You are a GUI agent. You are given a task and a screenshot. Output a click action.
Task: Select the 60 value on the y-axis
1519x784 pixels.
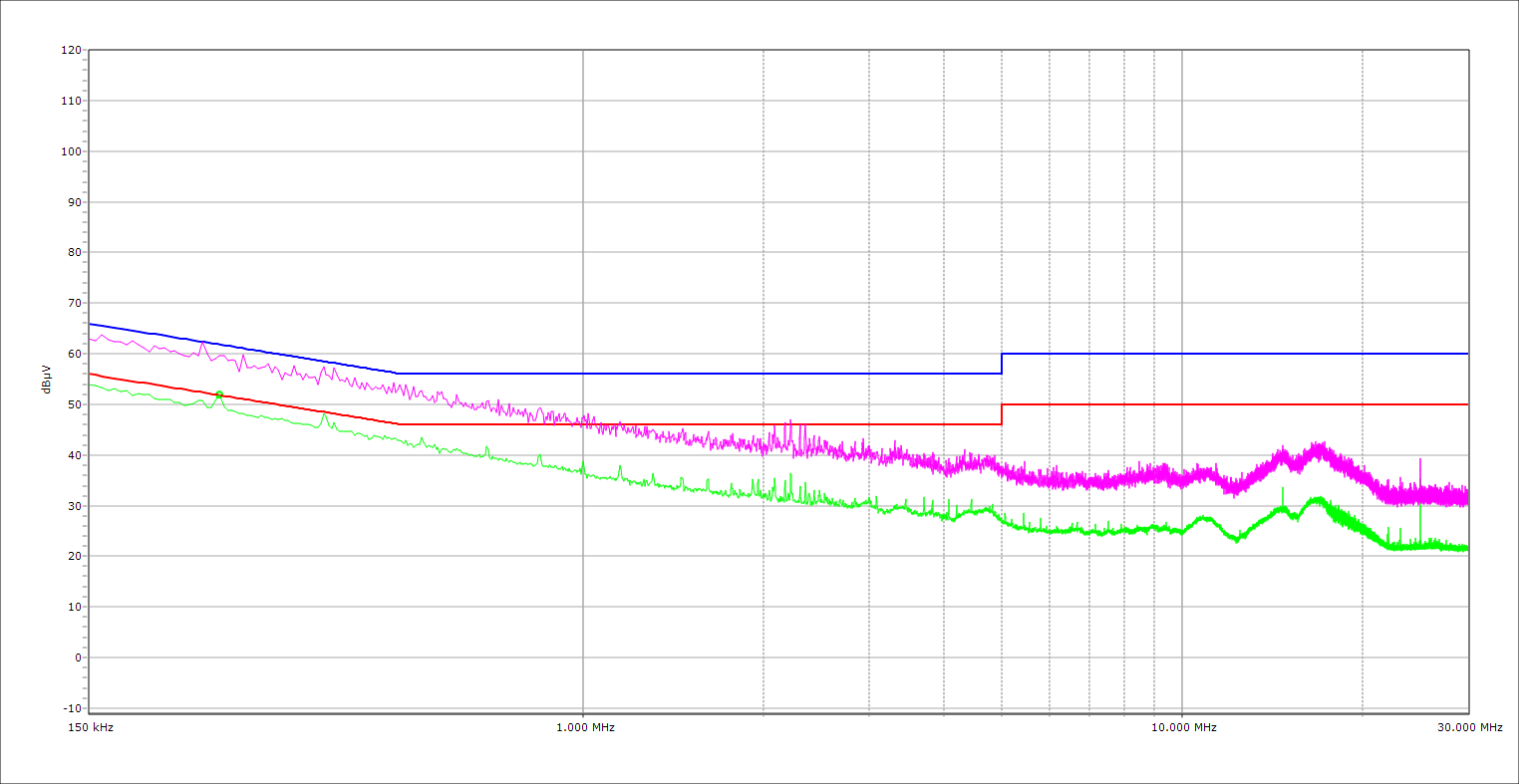point(74,354)
